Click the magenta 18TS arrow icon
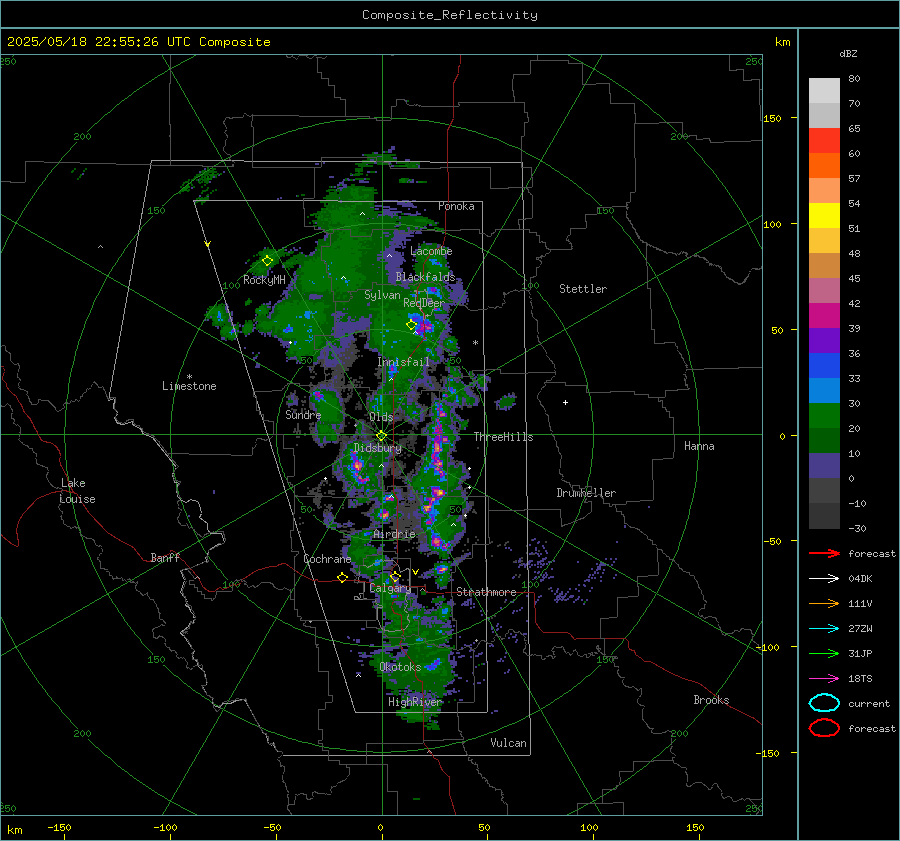The width and height of the screenshot is (900, 841). [x=824, y=679]
